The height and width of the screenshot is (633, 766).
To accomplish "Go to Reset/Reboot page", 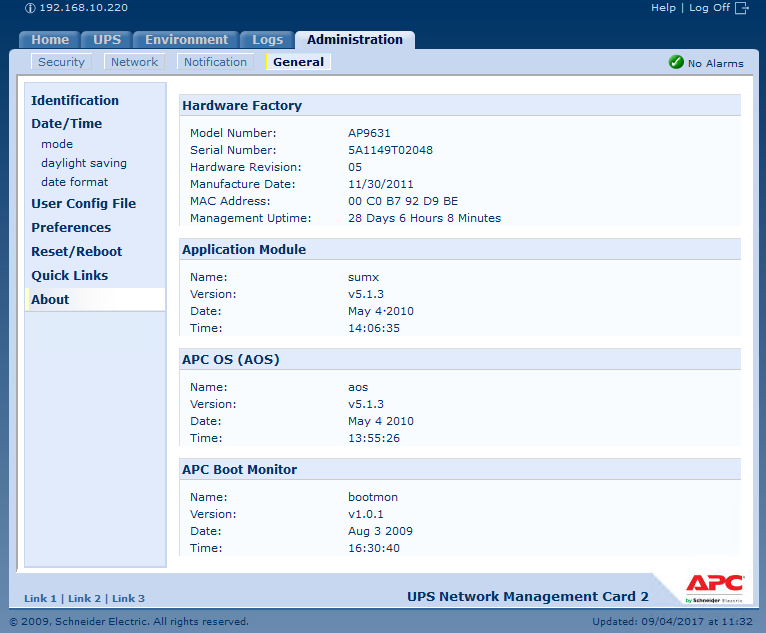I will pyautogui.click(x=76, y=251).
